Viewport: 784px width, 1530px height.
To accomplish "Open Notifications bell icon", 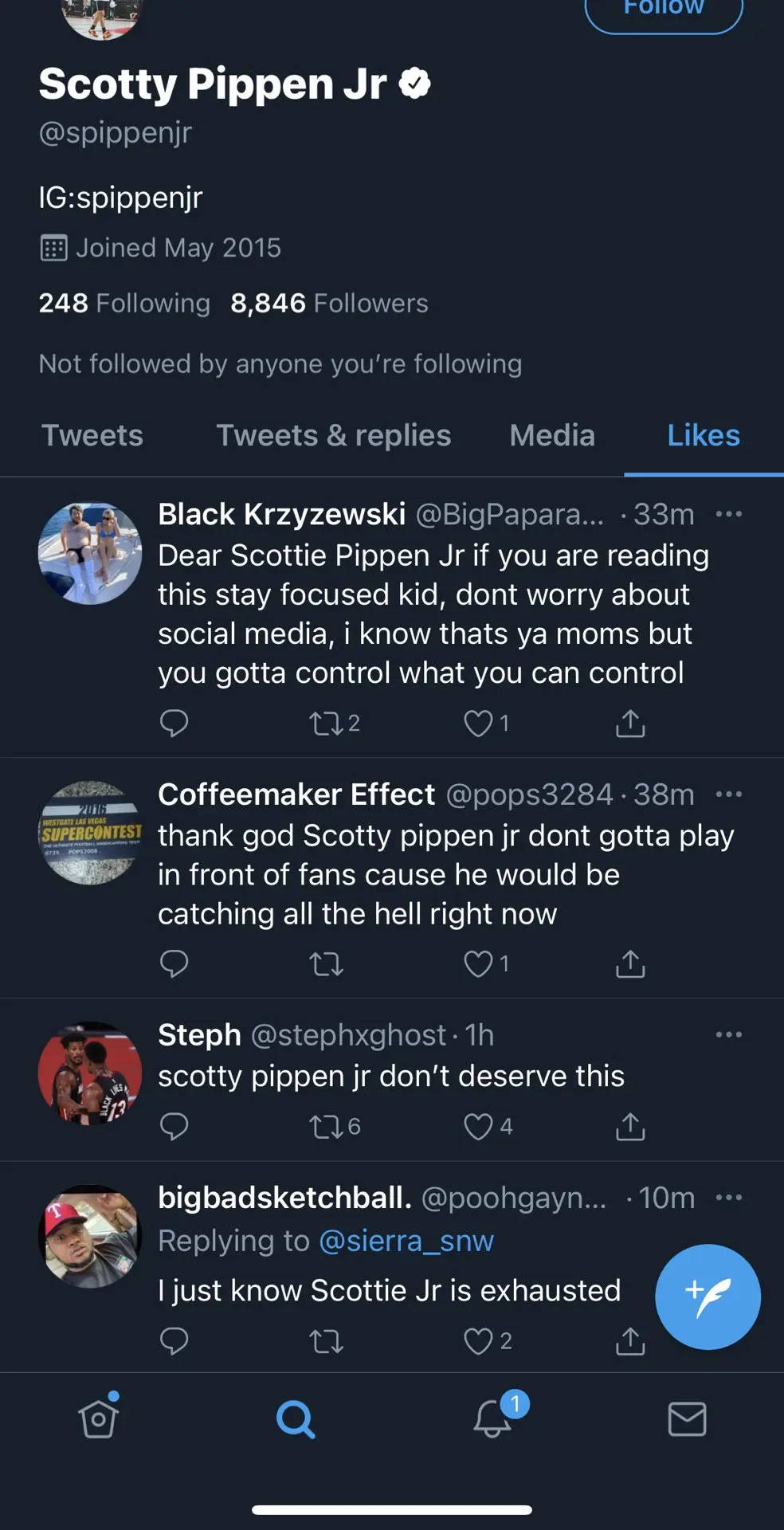I will (x=492, y=1418).
